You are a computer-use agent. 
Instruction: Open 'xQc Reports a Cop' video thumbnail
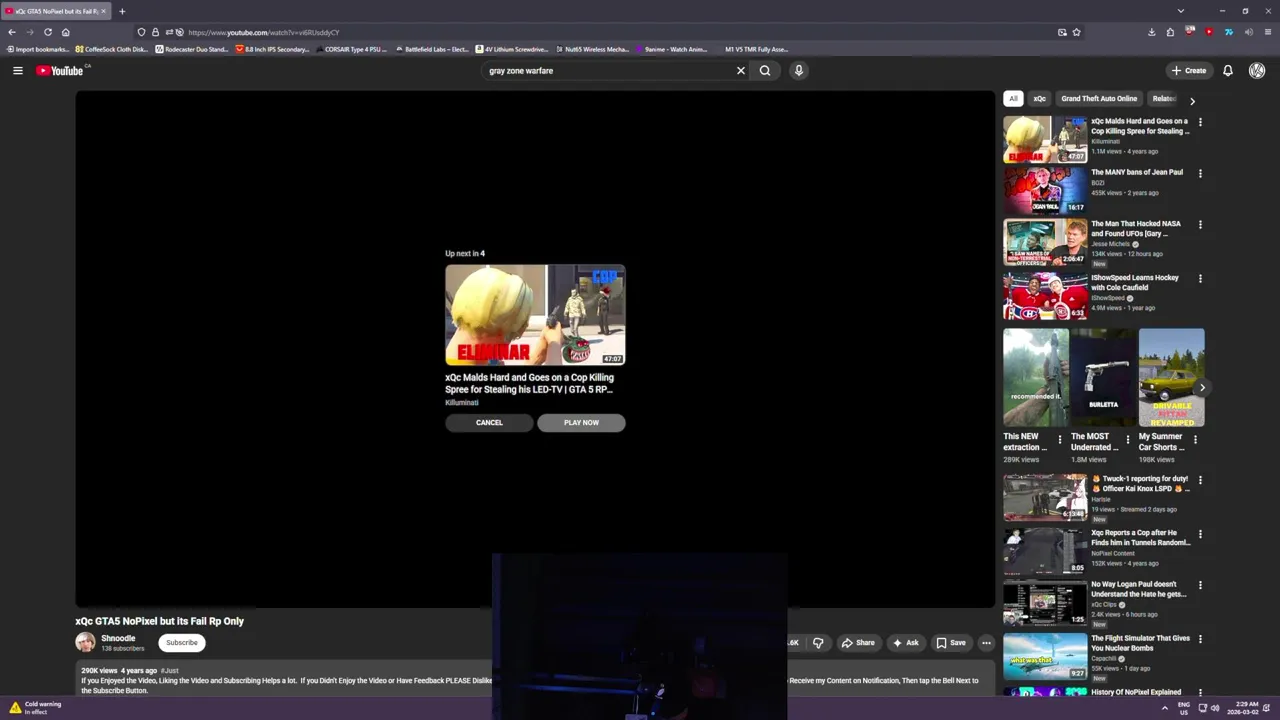[1045, 551]
